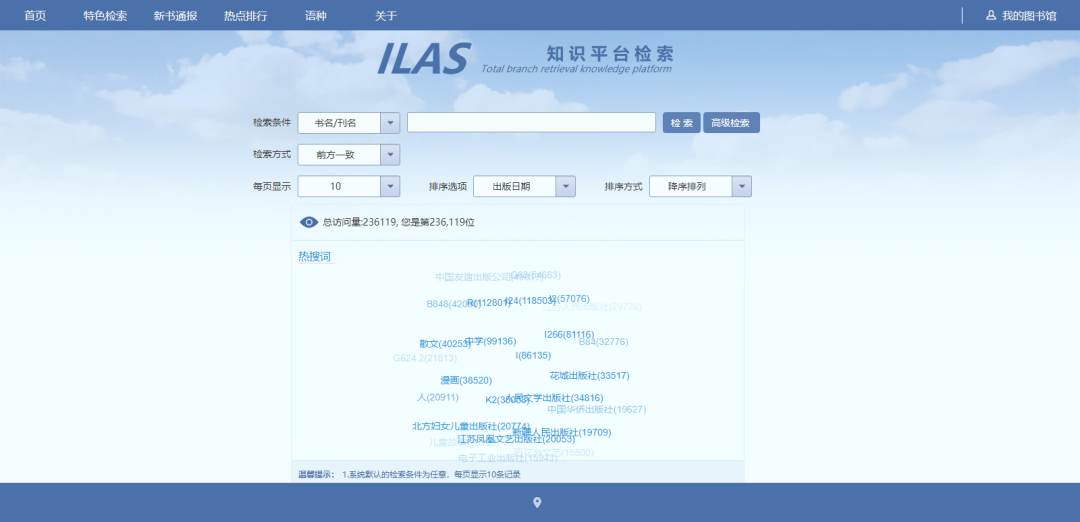The image size is (1080, 522).
Task: Click hot word 散文(40253)
Action: click(x=445, y=344)
